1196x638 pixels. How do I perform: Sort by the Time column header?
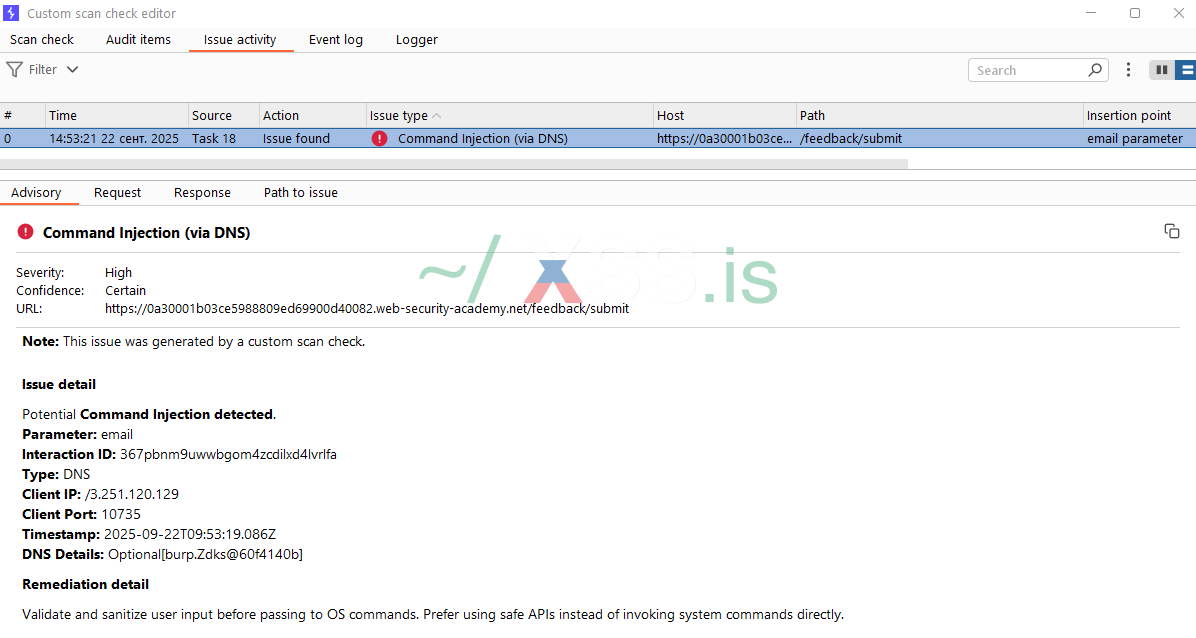(117, 115)
